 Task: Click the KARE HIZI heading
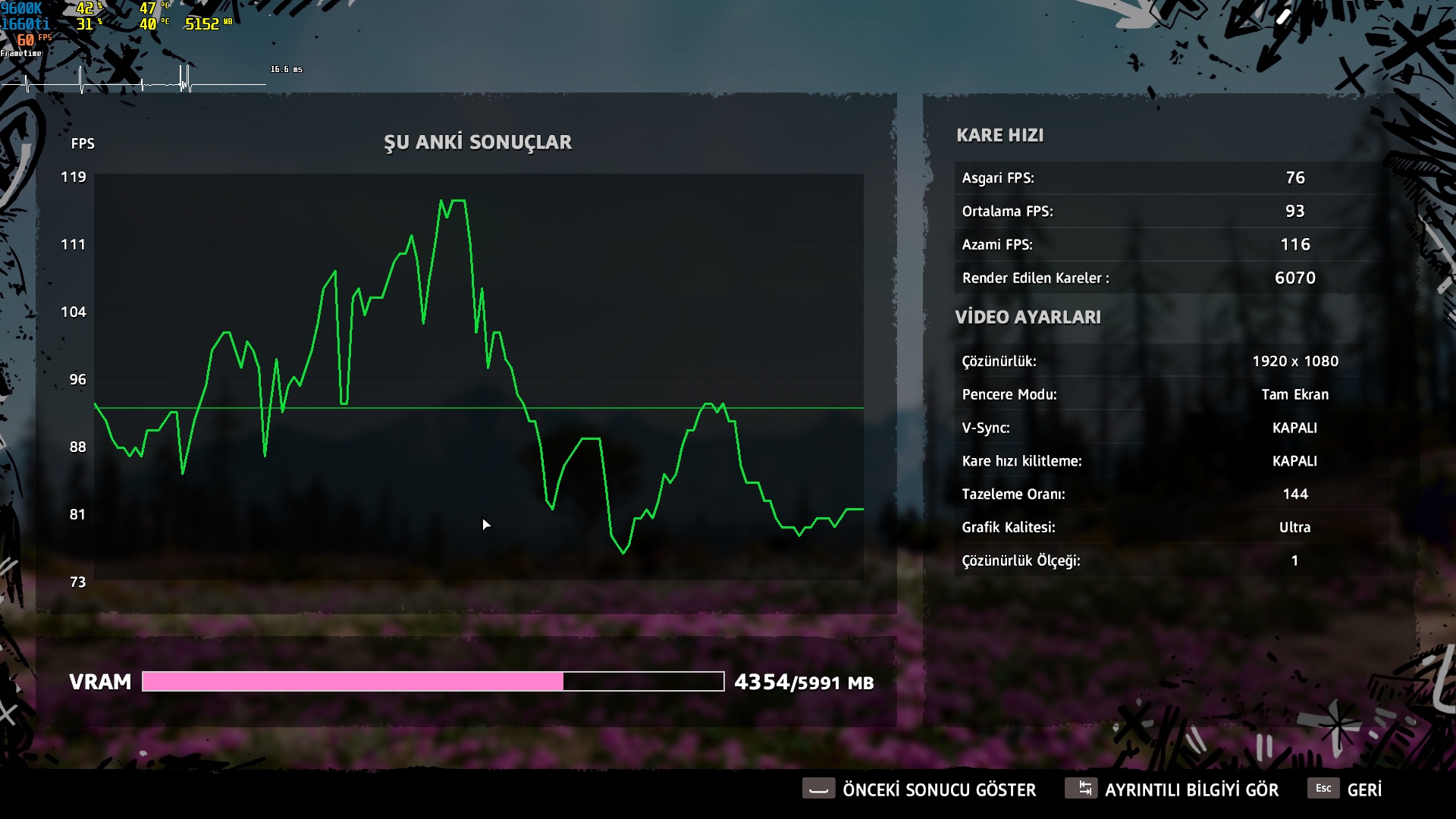click(999, 135)
